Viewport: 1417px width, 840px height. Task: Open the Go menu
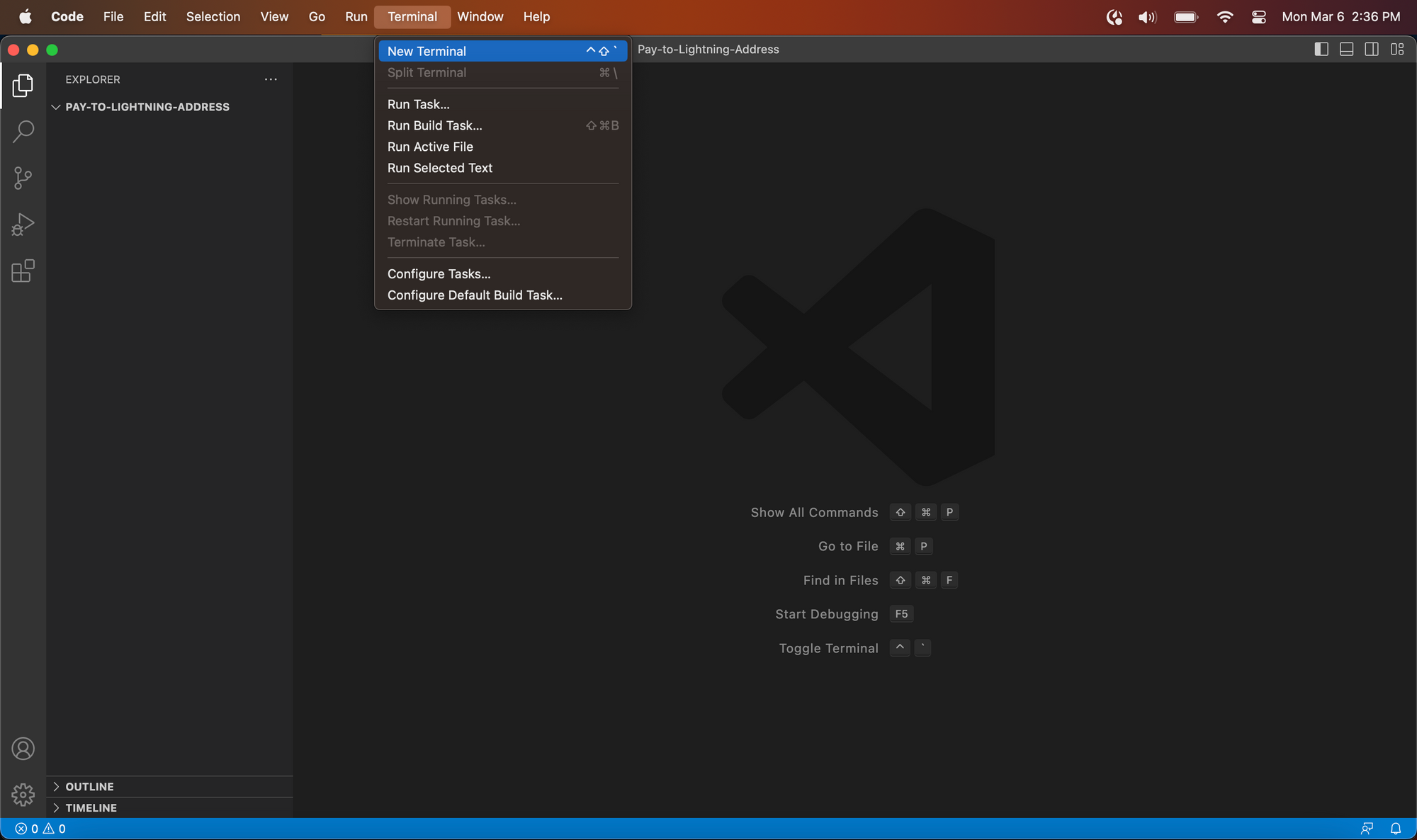click(x=317, y=16)
